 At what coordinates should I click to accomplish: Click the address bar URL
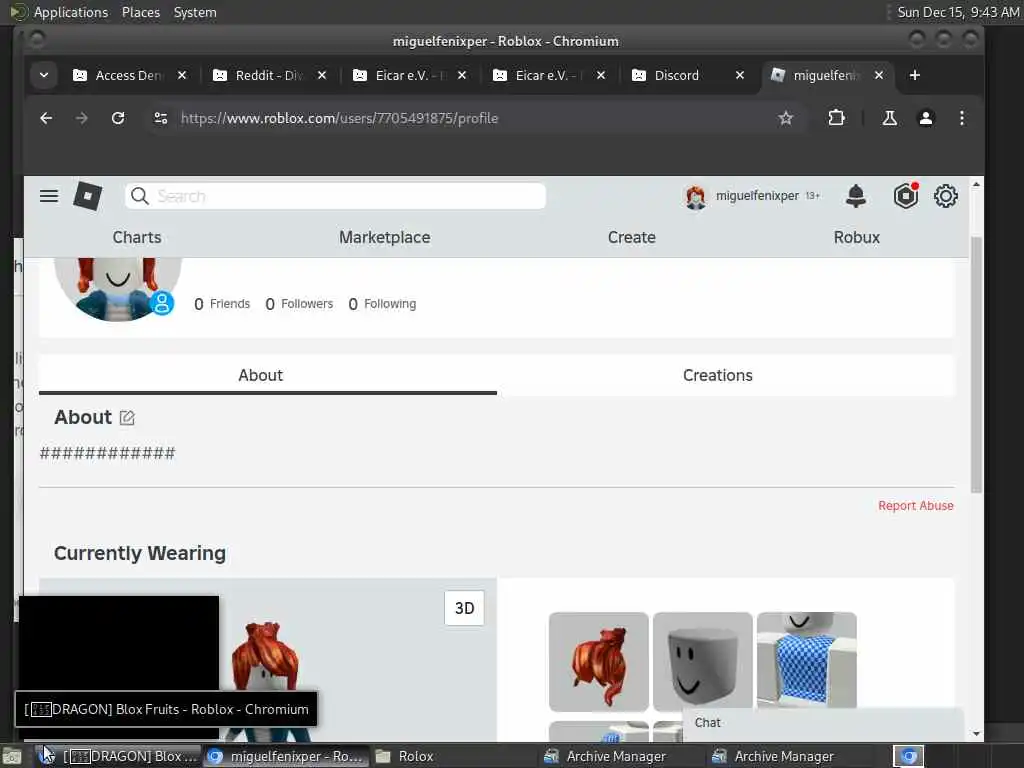click(x=340, y=118)
